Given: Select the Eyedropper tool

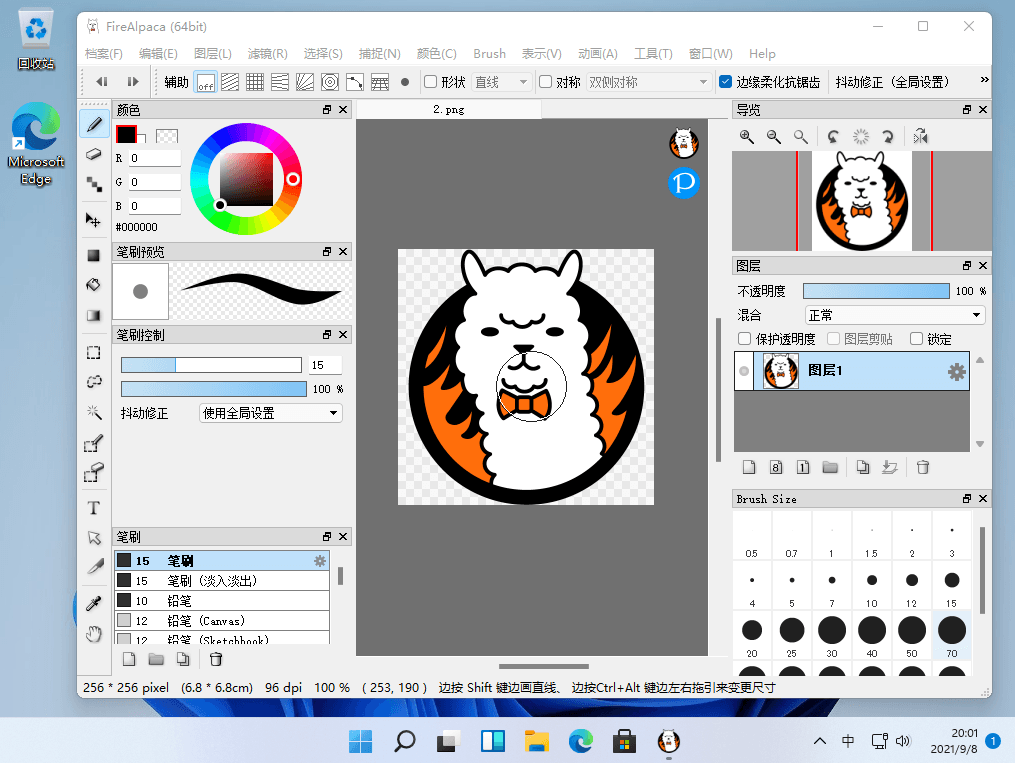Looking at the screenshot, I should (94, 603).
